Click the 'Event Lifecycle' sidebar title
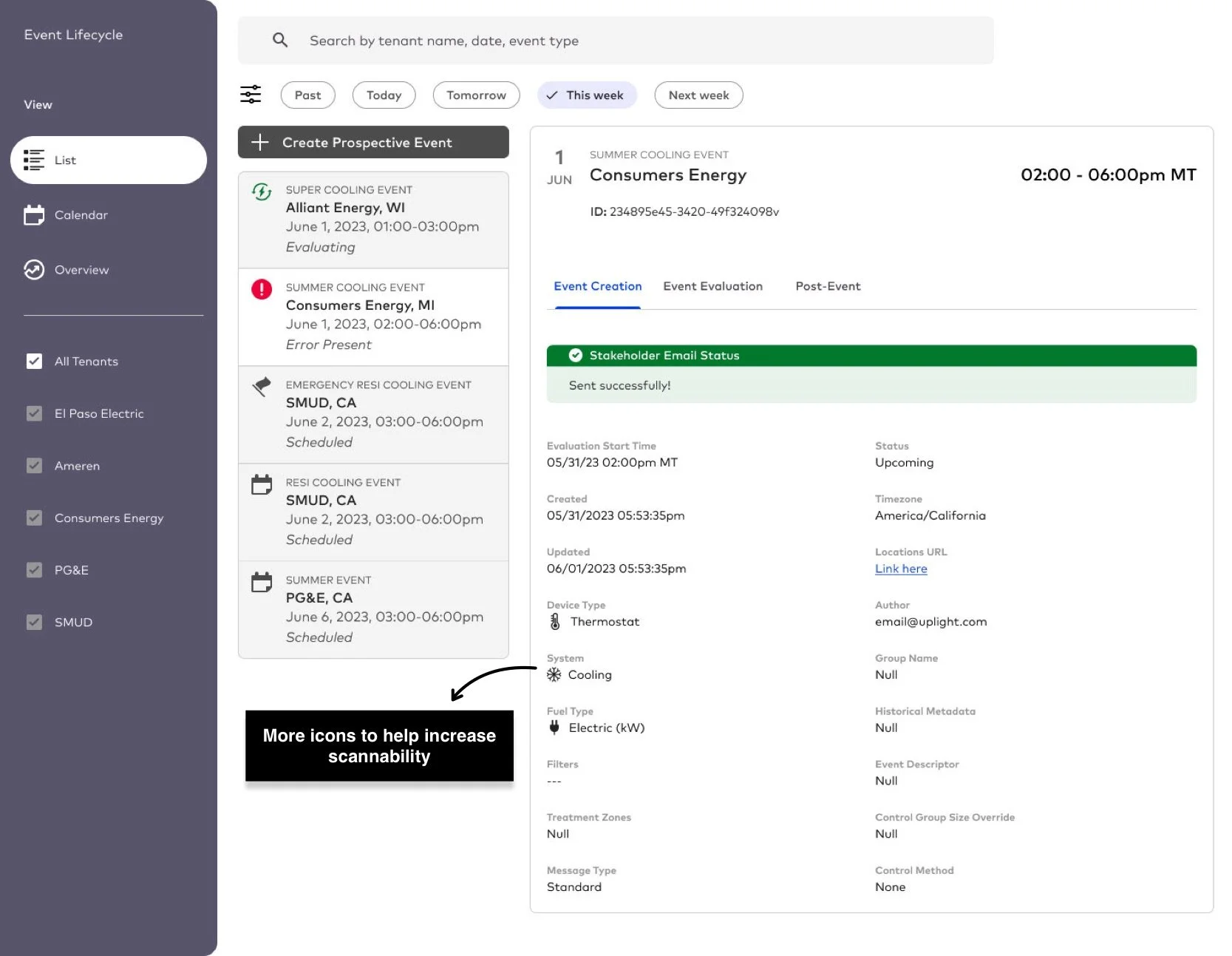This screenshot has width=1232, height=956. click(x=73, y=35)
